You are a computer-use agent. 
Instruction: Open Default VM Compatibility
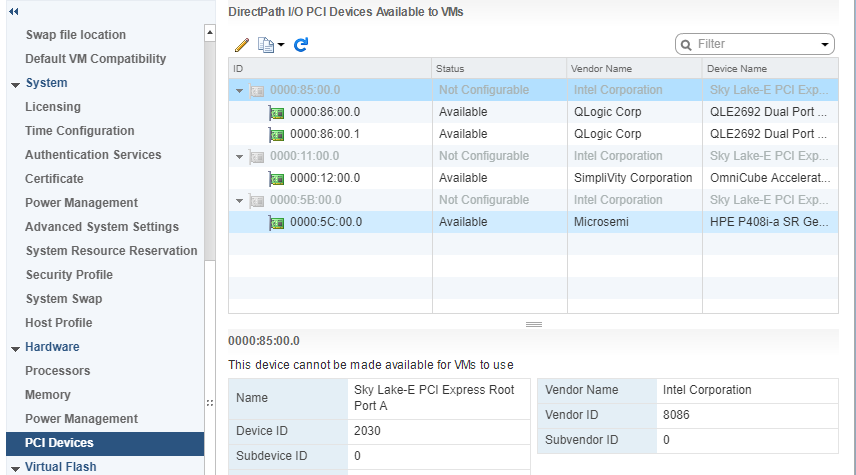[x=96, y=58]
